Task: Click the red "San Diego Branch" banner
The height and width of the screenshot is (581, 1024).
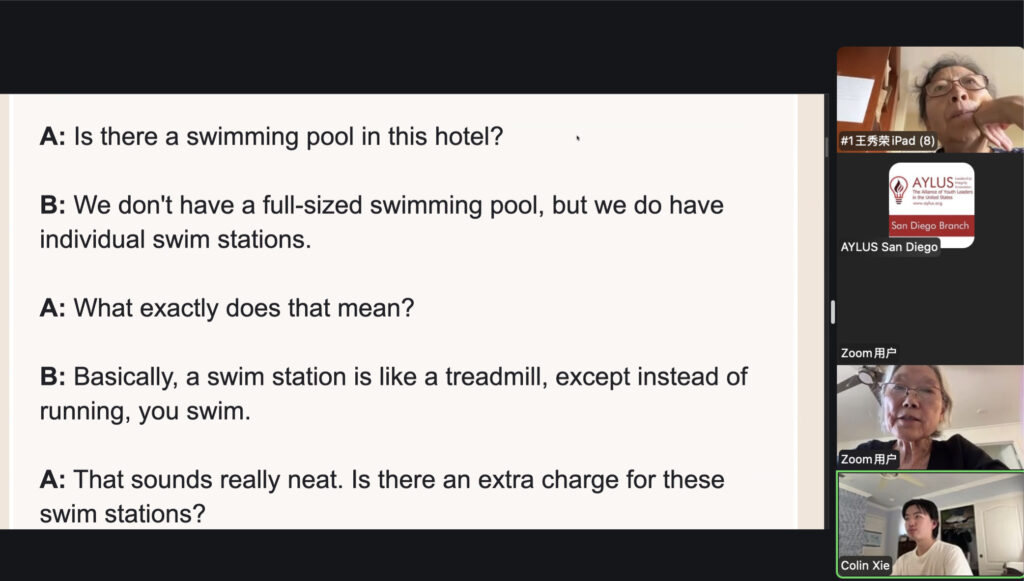Action: (x=930, y=226)
